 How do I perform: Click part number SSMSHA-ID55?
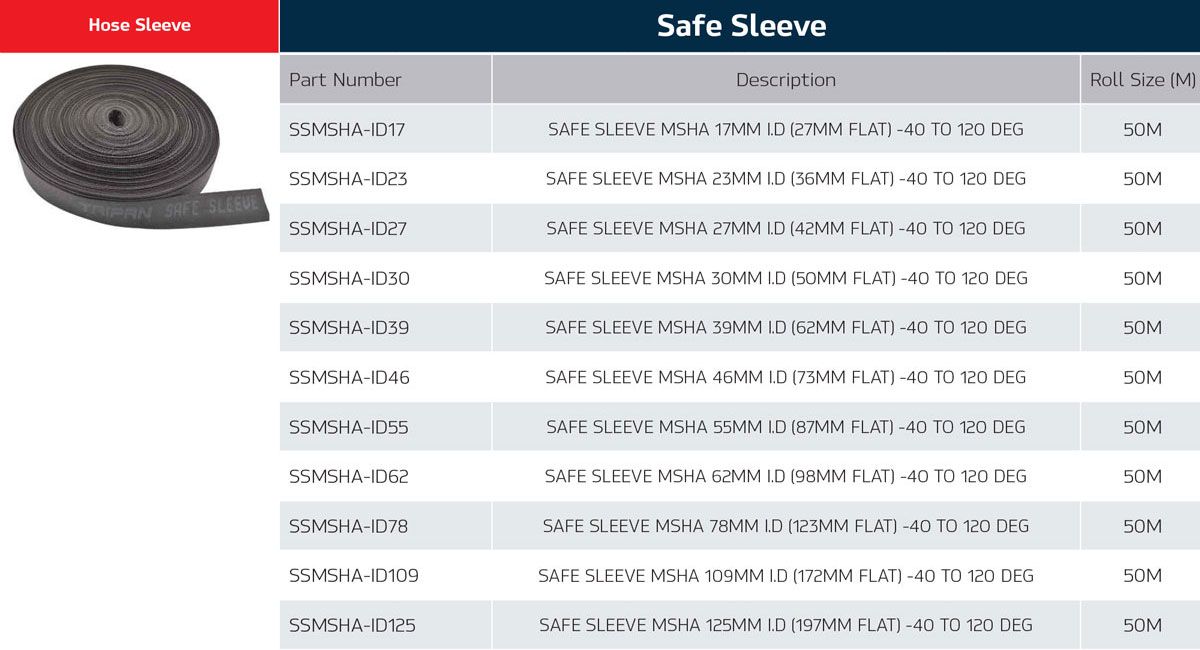point(348,427)
